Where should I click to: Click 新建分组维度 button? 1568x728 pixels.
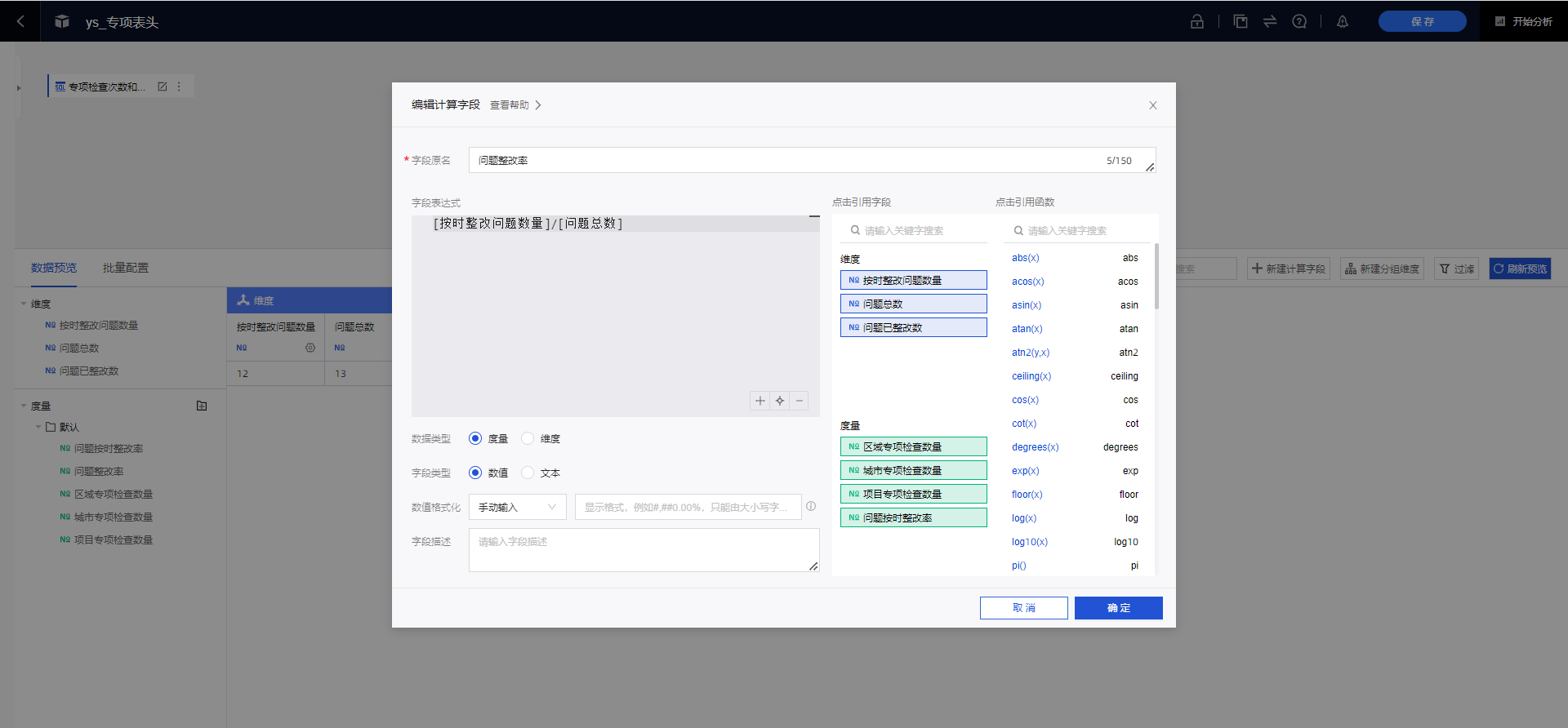tap(1382, 269)
